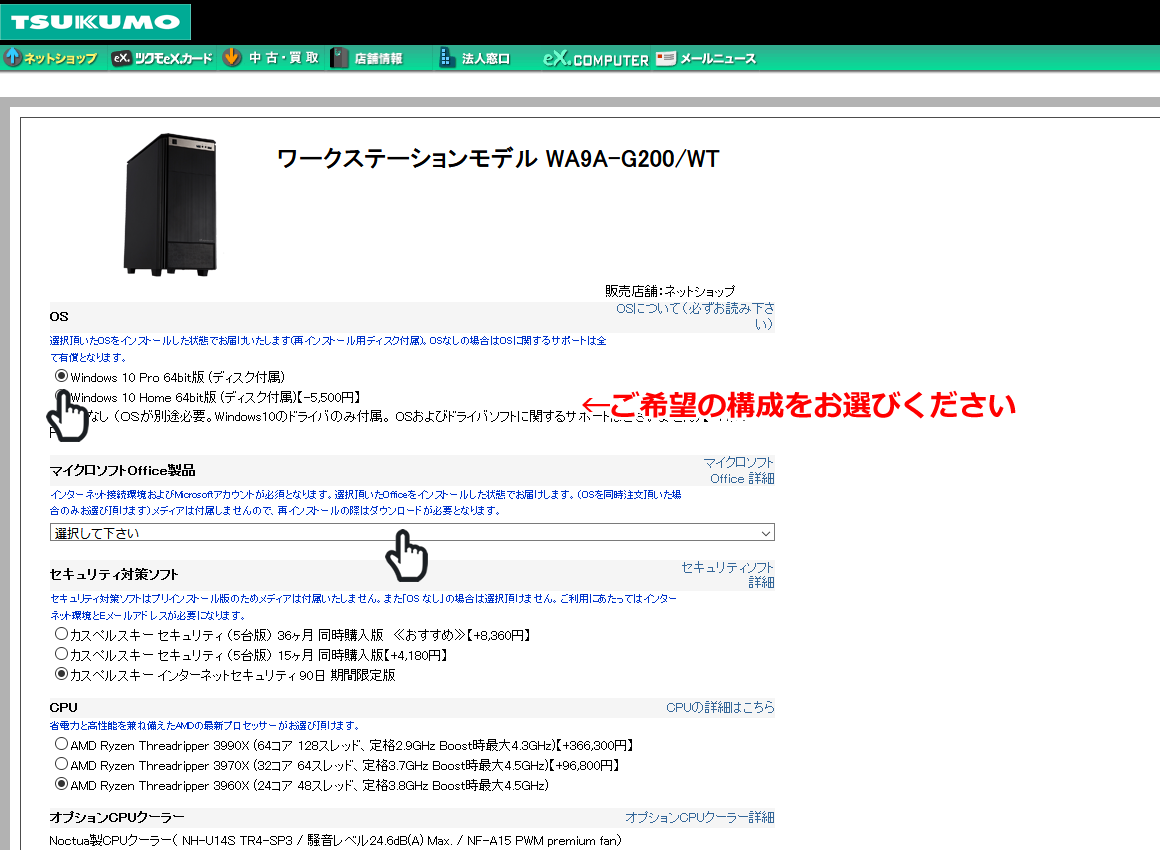Select Windows 10 Home 64bit版 option
The image size is (1160, 850).
[60, 397]
